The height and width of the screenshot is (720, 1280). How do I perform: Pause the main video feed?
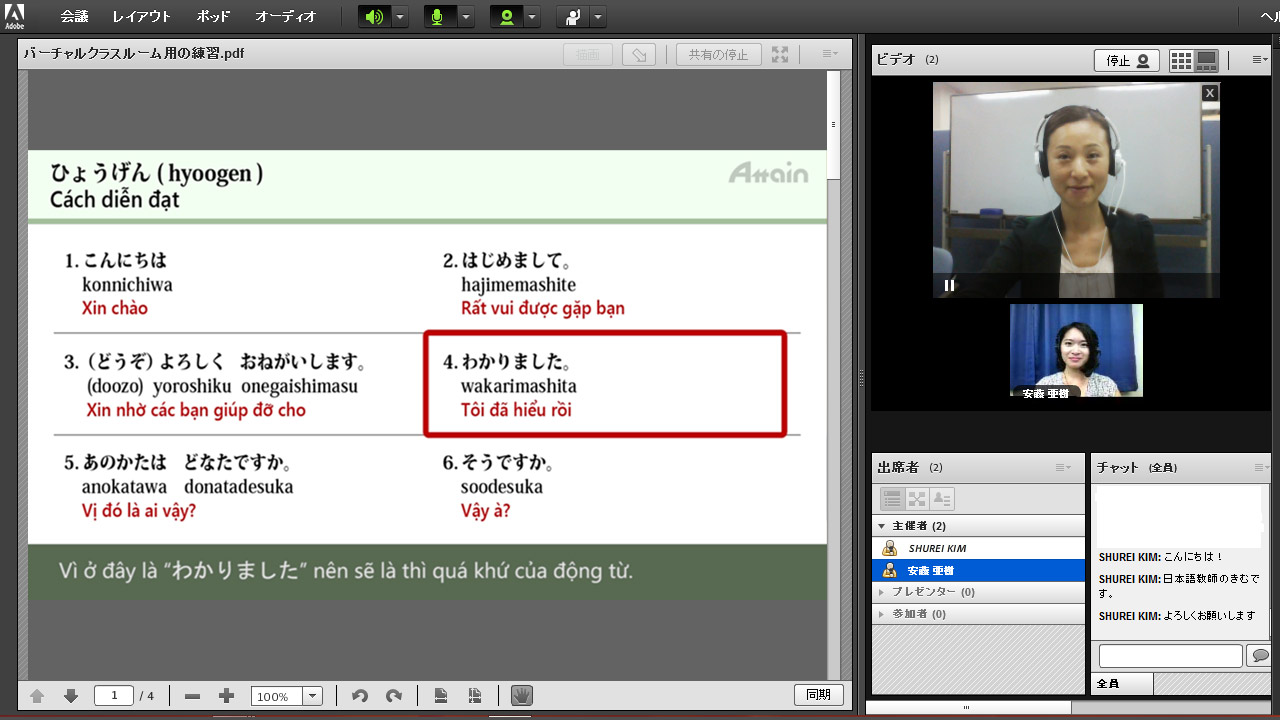click(949, 285)
